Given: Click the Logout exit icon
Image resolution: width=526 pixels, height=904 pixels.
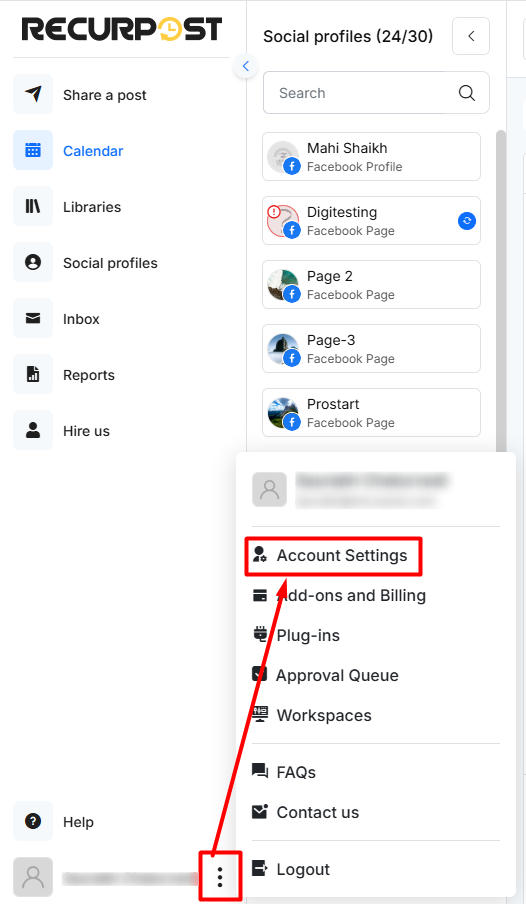Looking at the screenshot, I should (x=260, y=868).
